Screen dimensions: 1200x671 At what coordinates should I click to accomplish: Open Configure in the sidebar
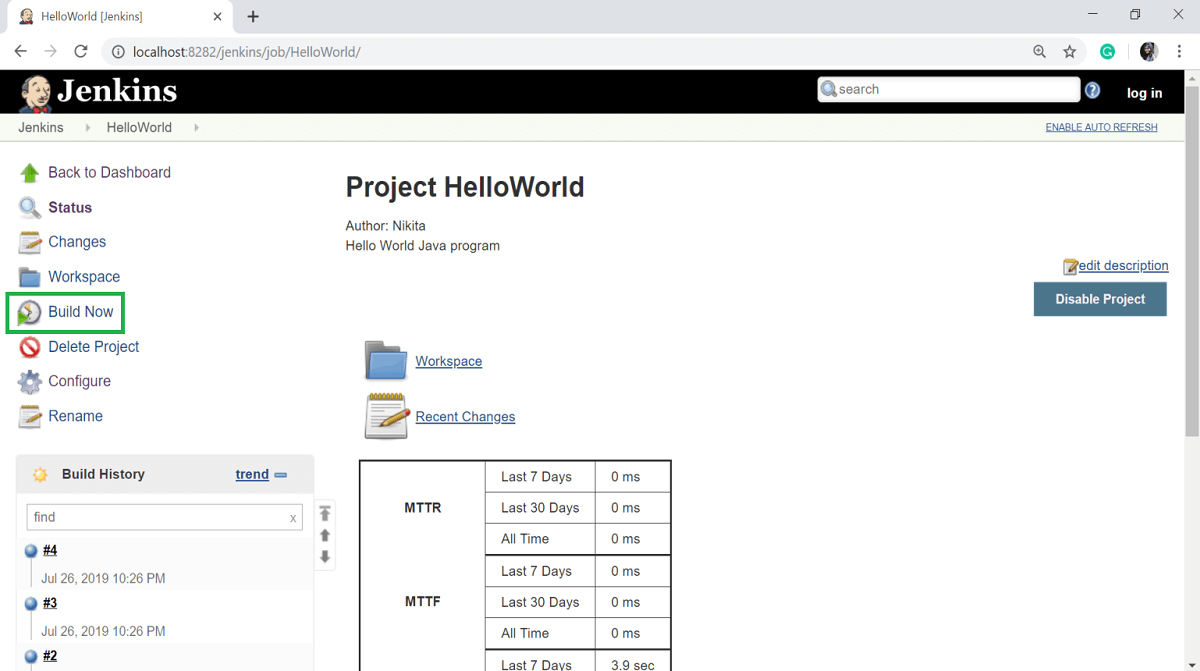(79, 381)
